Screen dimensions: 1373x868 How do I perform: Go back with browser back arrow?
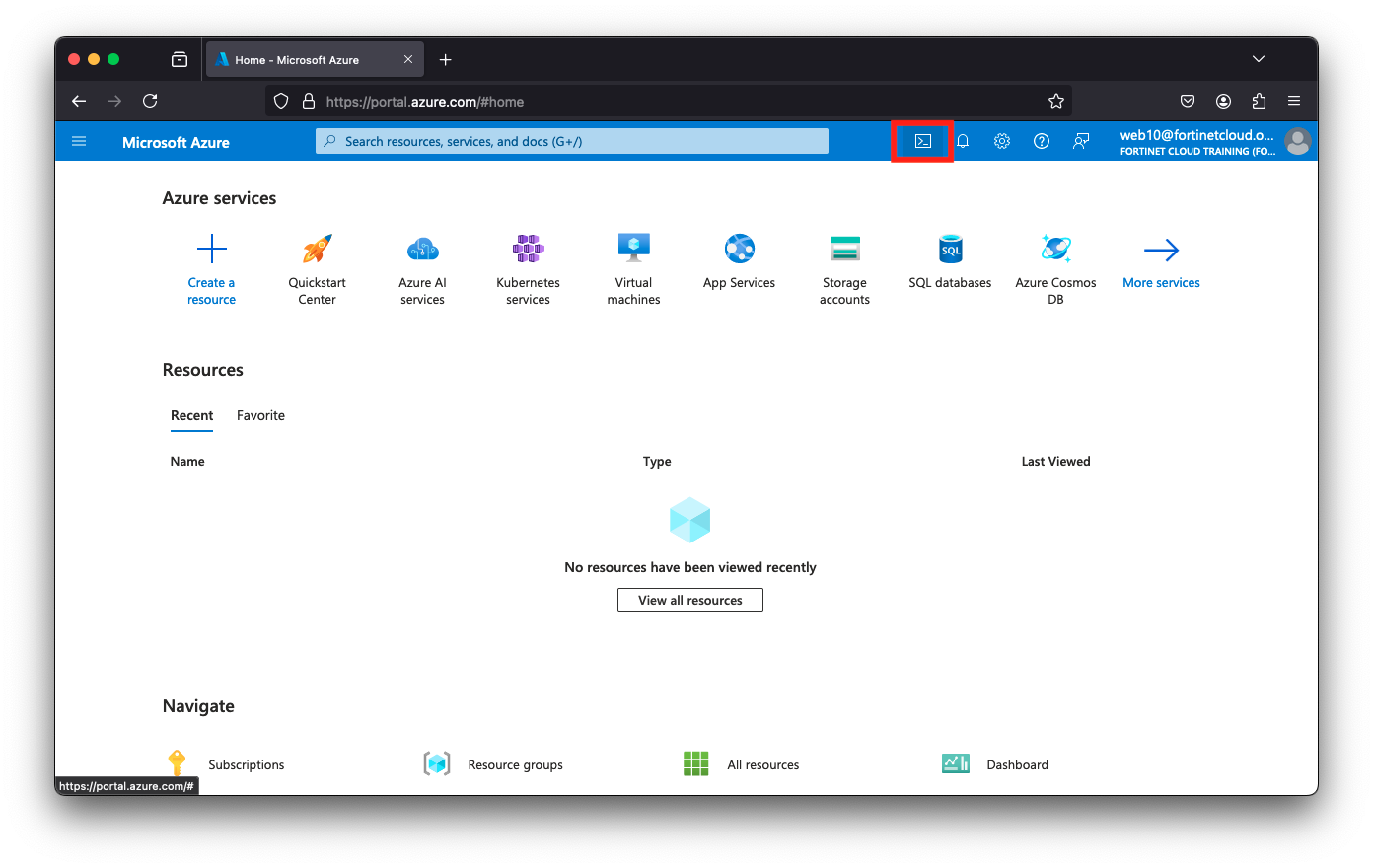[79, 101]
